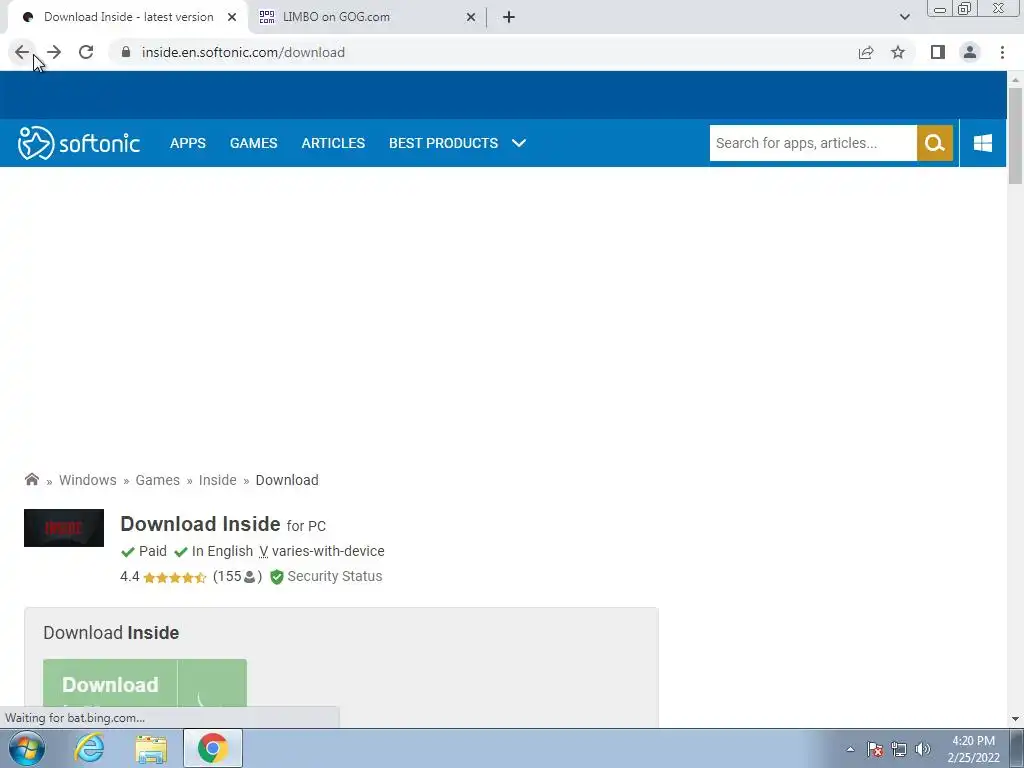Screen dimensions: 1024x768
Task: Click the orange search magnifier button
Action: 935,143
